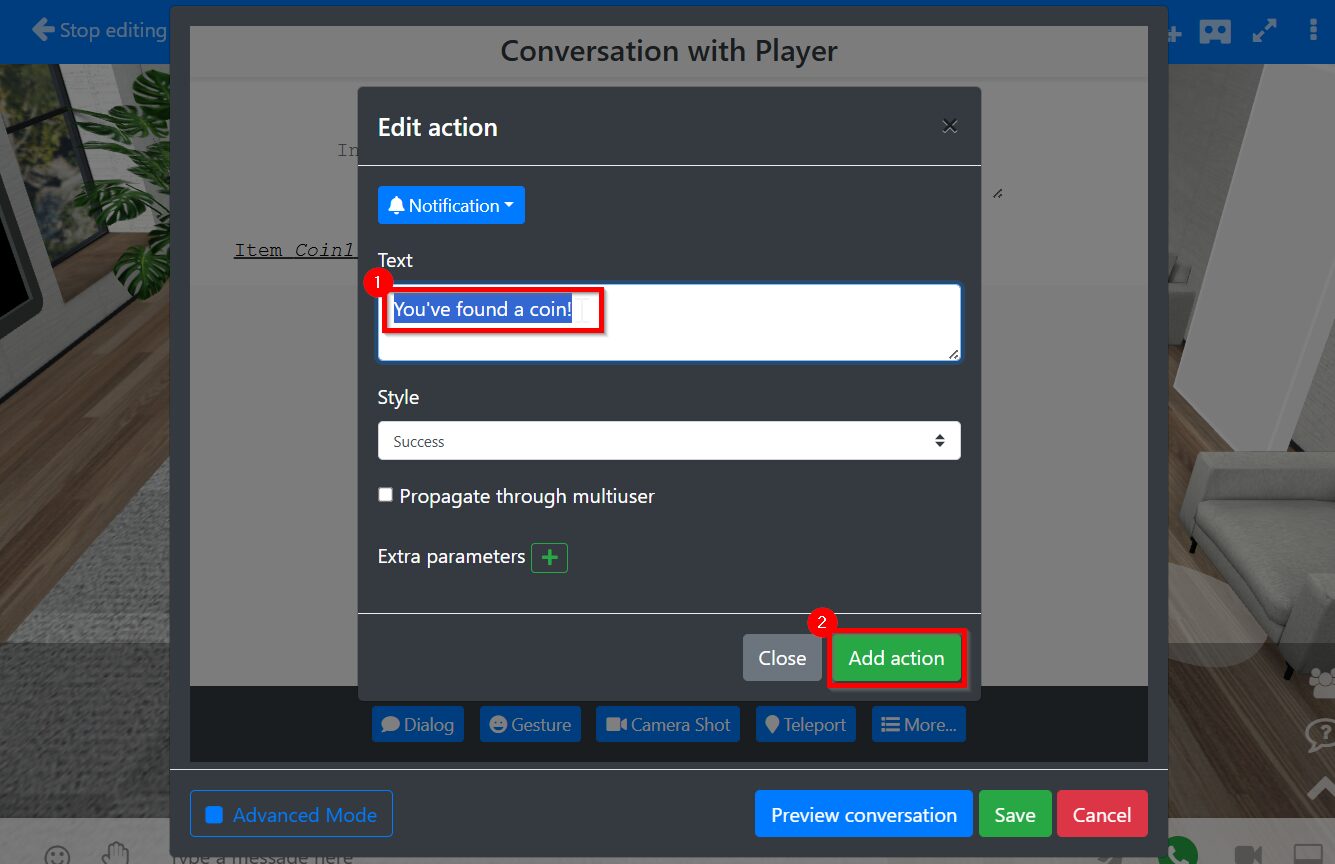The height and width of the screenshot is (864, 1335).
Task: Click inside the notification Text field
Action: click(668, 322)
